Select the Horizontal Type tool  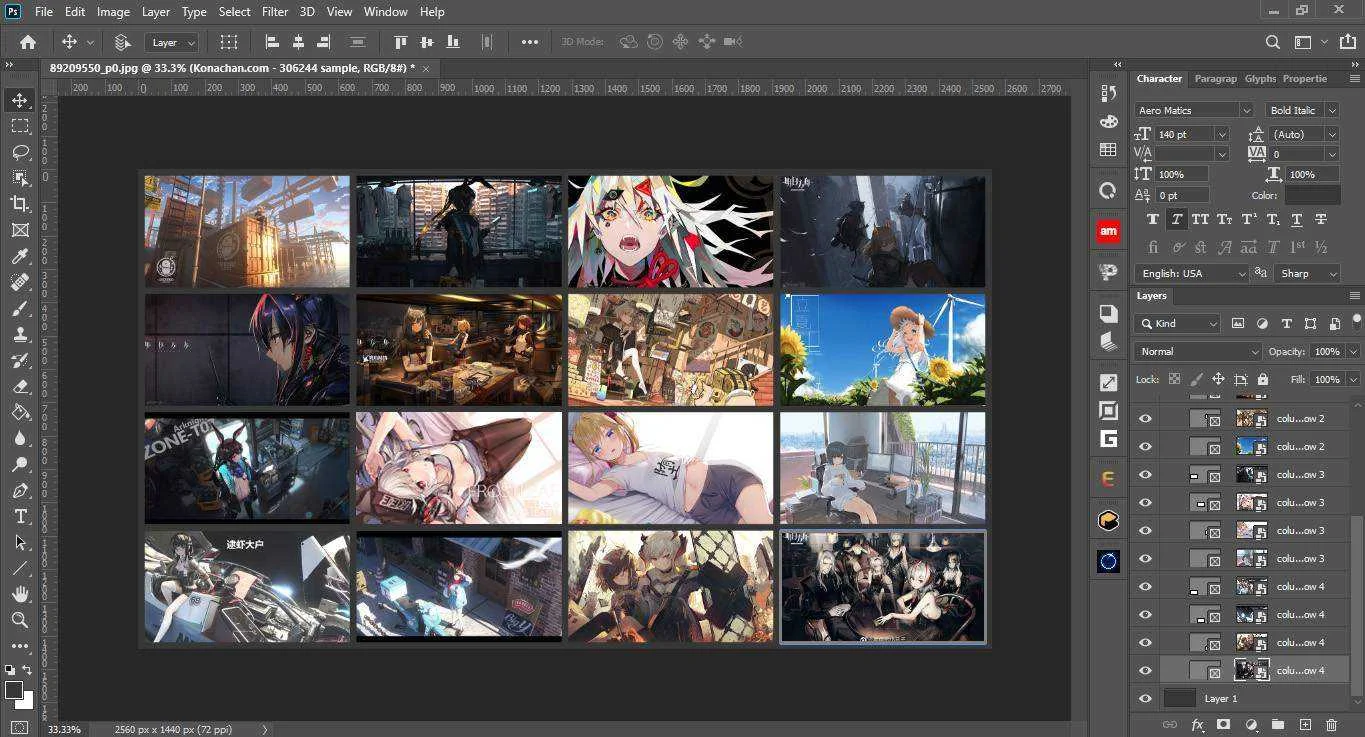point(20,516)
